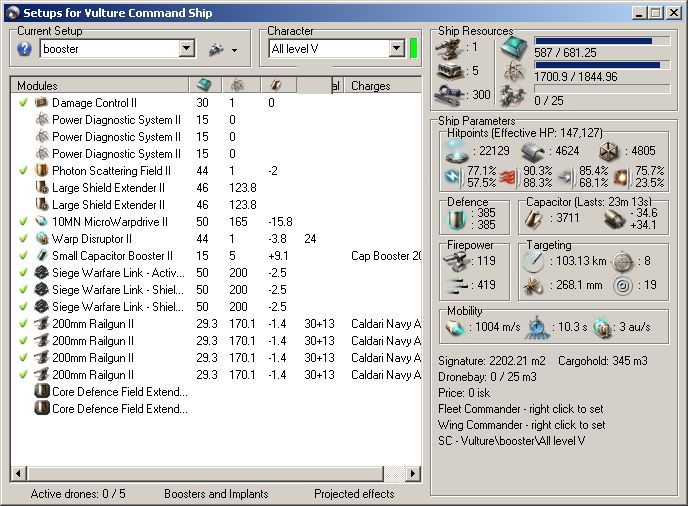Click the align time icon beside 10.3 s
Screen dimensions: 688x506
pos(537,327)
